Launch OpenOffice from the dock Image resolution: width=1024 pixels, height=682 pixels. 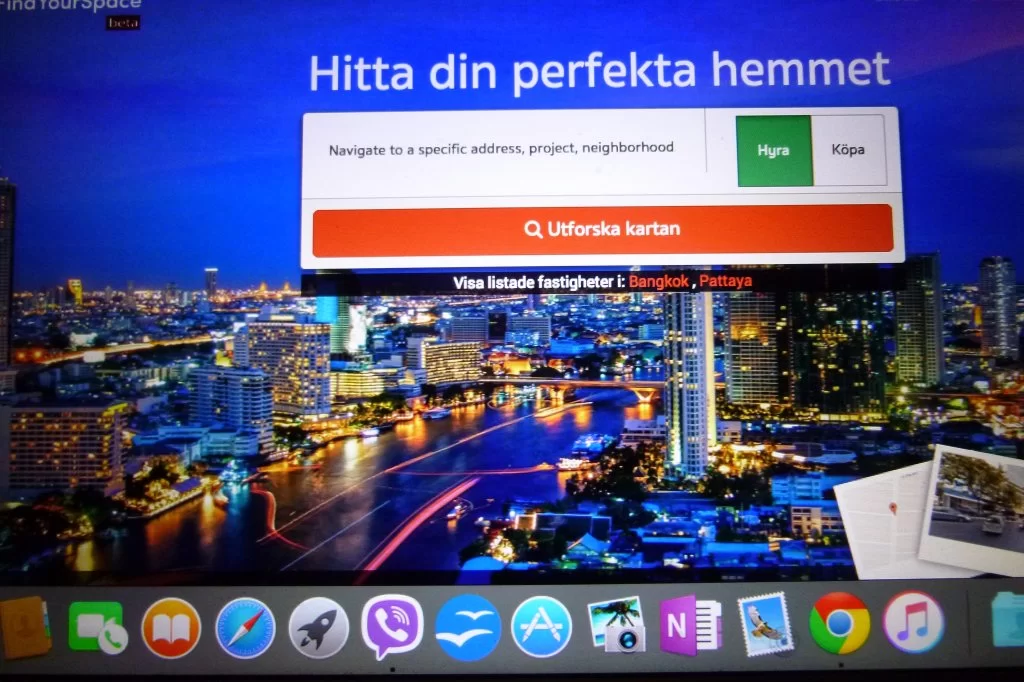(467, 627)
